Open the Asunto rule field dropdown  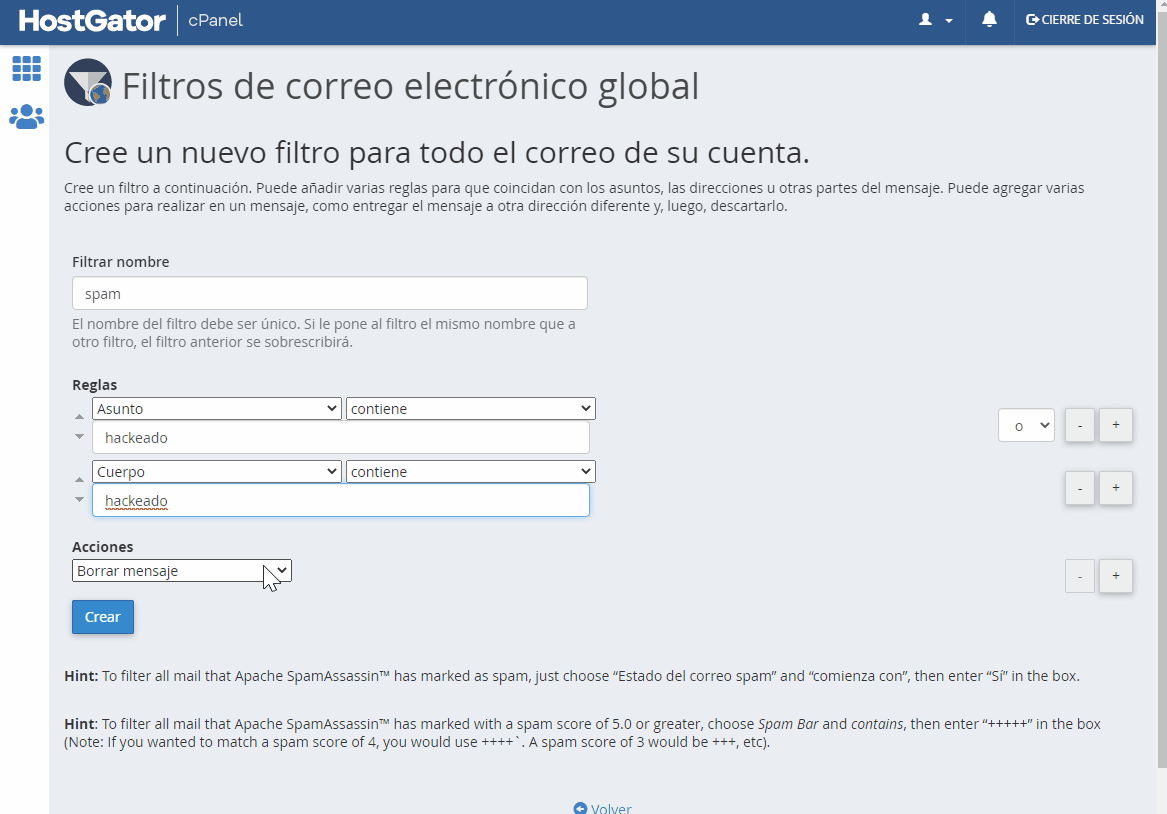click(x=217, y=408)
